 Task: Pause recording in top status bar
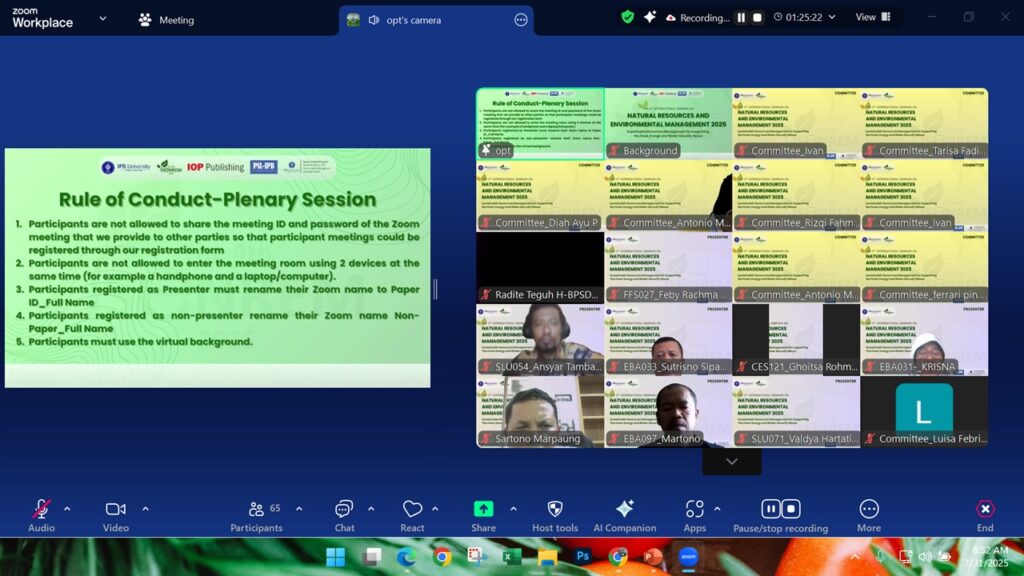coord(741,18)
